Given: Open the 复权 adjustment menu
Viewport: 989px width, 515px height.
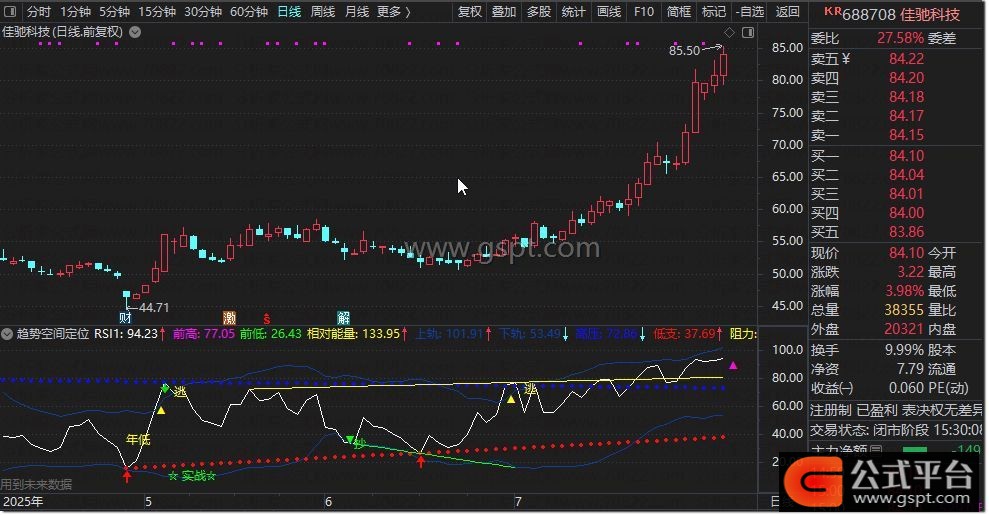Looking at the screenshot, I should (470, 12).
